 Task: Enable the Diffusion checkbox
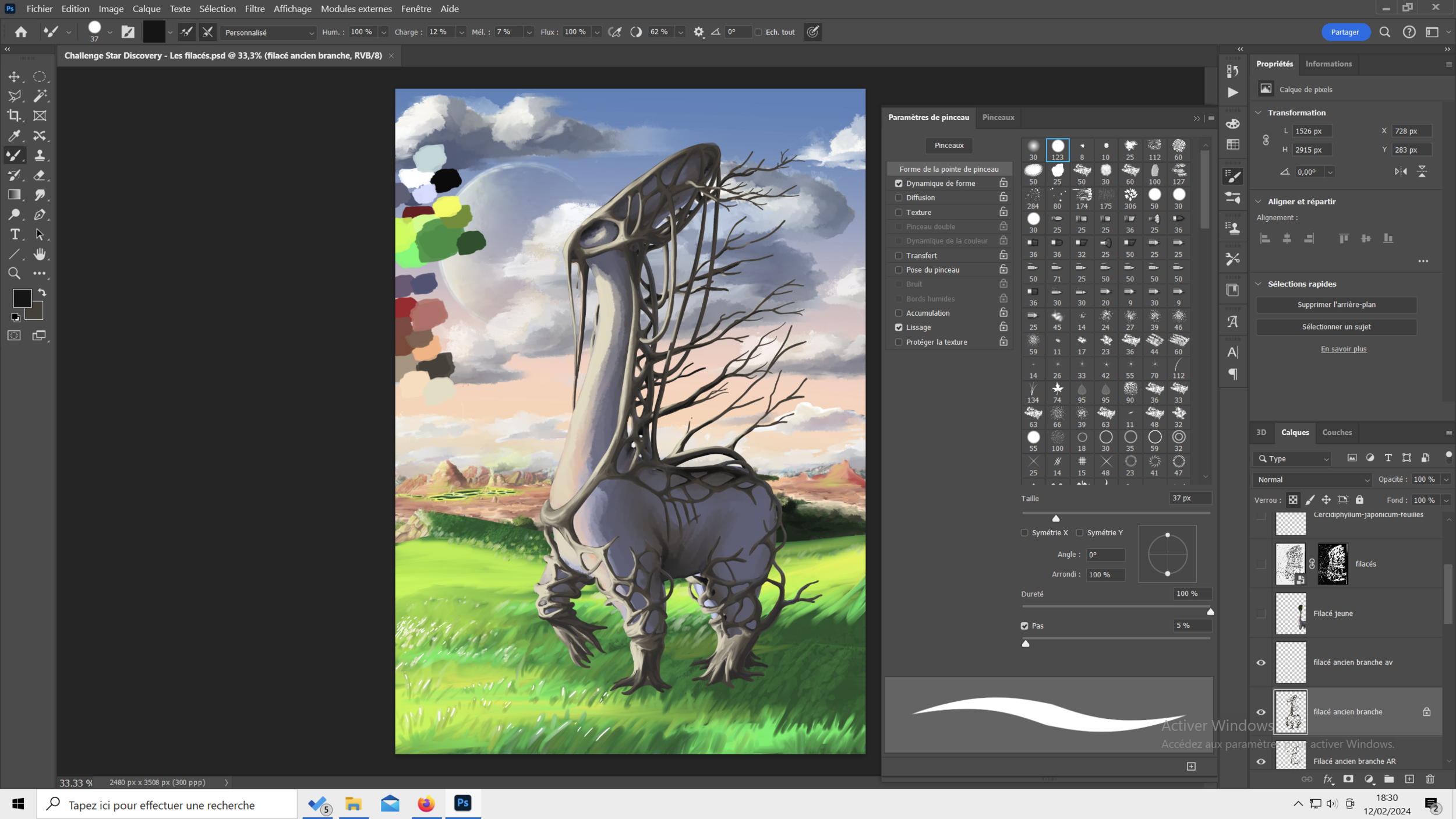pyautogui.click(x=899, y=198)
